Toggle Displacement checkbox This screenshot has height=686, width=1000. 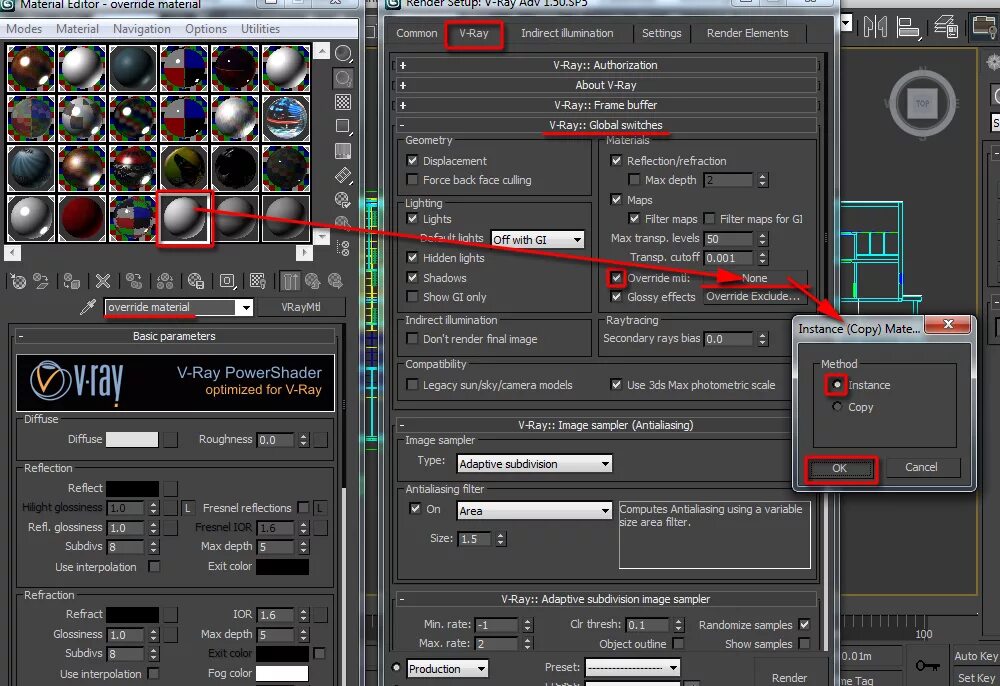pyautogui.click(x=413, y=161)
